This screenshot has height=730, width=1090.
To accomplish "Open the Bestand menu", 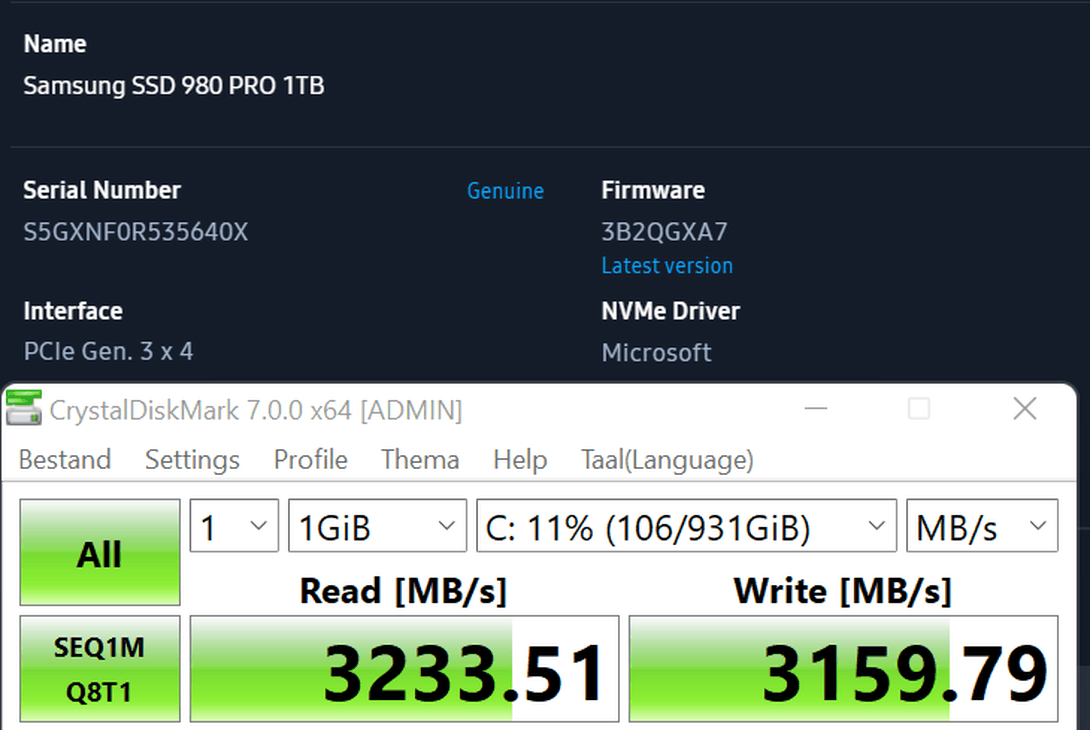I will pyautogui.click(x=65, y=460).
